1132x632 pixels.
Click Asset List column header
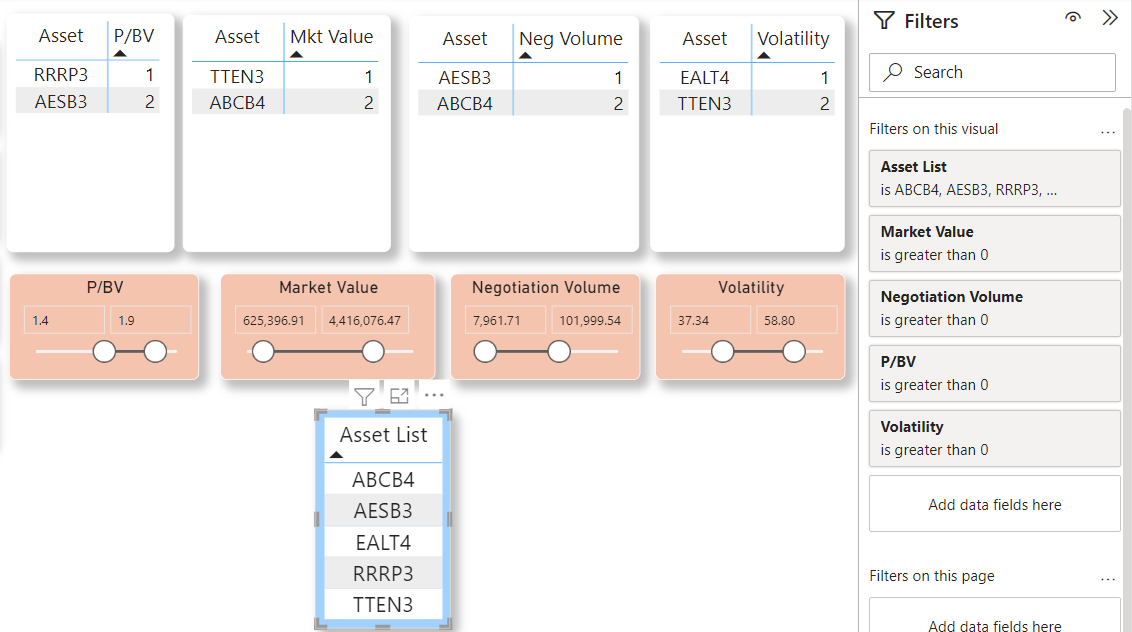[x=383, y=436]
